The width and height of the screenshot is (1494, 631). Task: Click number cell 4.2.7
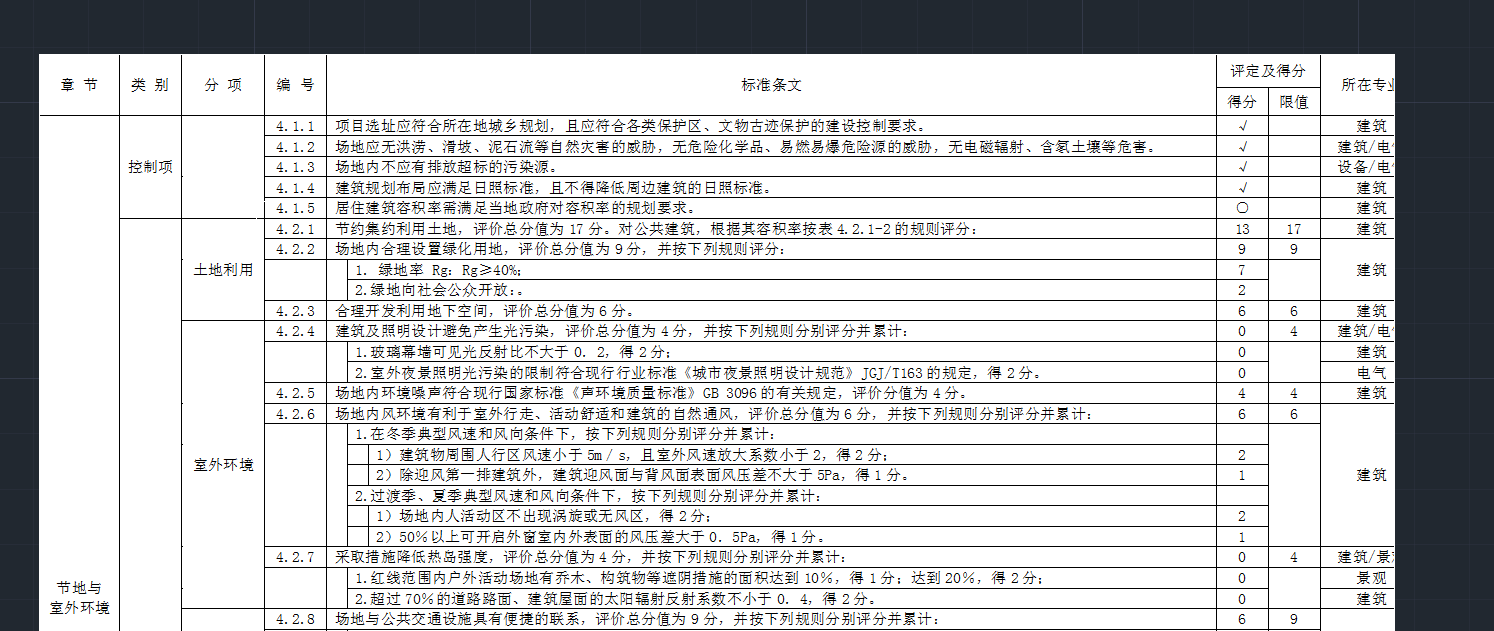(296, 557)
